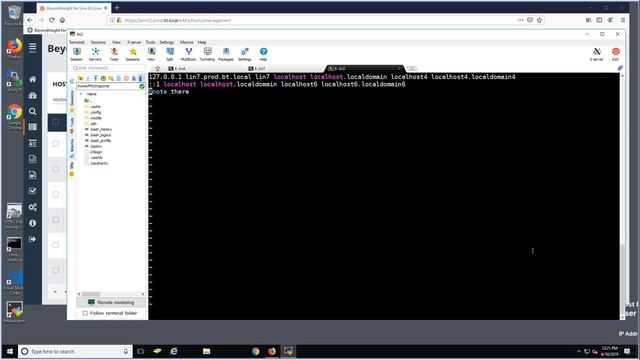Open the Terminal menu

click(x=77, y=42)
